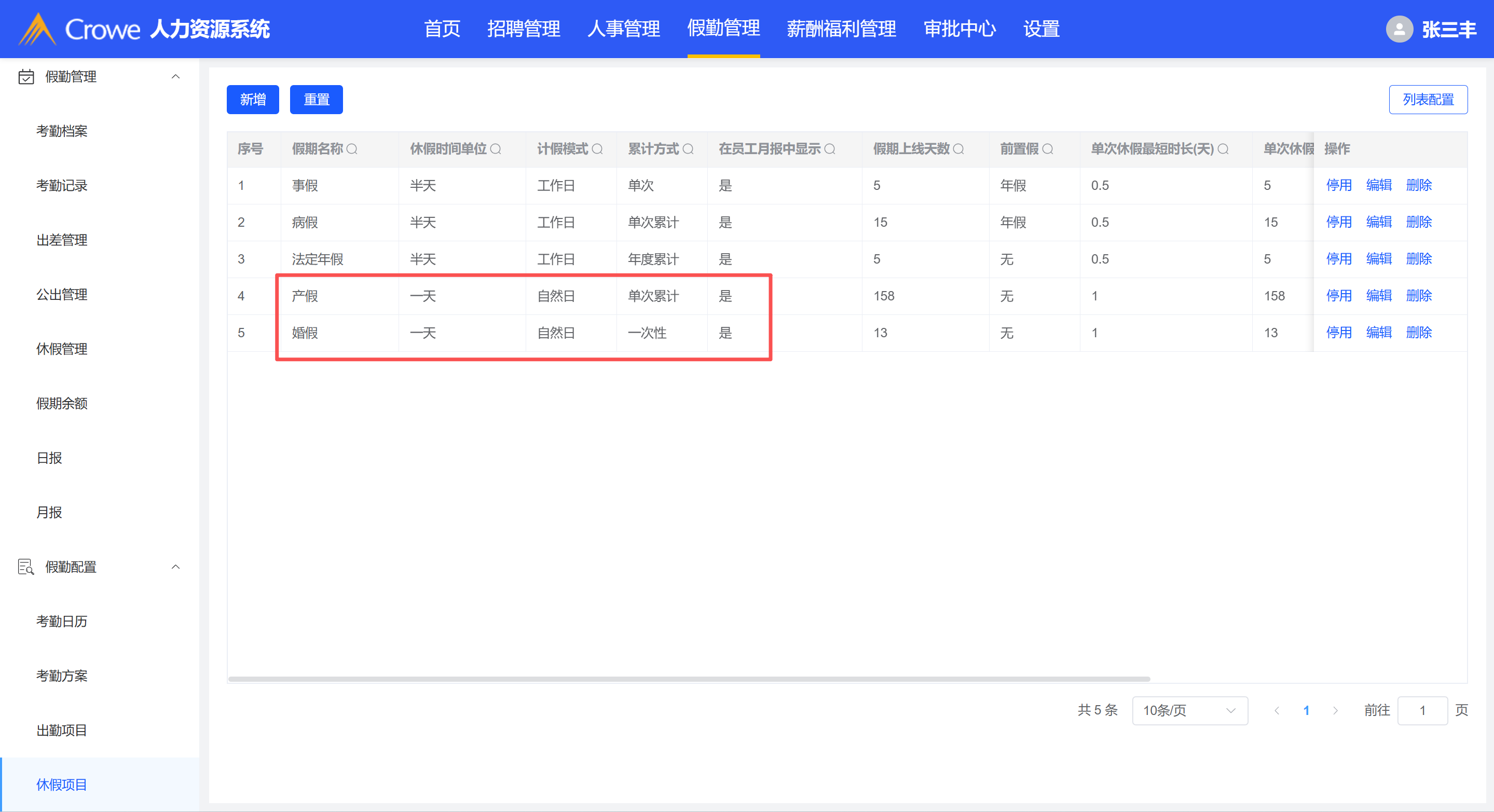Edit the 病假 row via 编辑

coord(1379,222)
